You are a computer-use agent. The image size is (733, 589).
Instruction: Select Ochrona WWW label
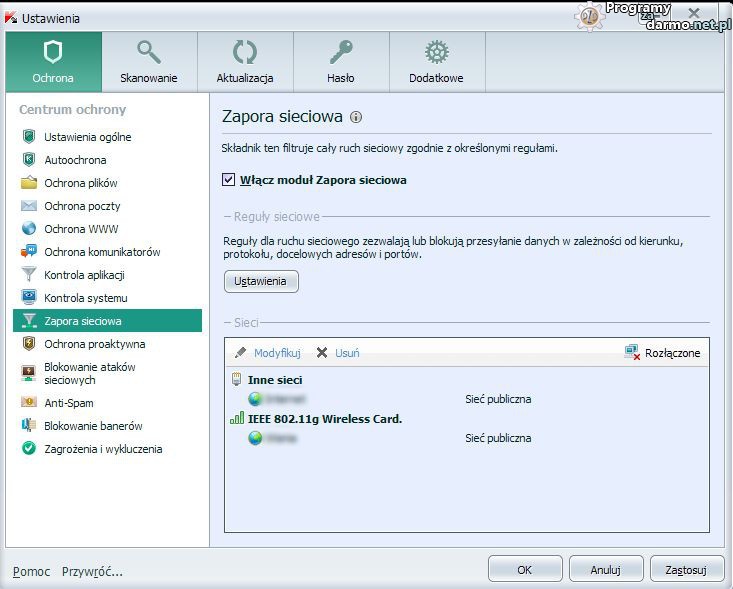[81, 229]
